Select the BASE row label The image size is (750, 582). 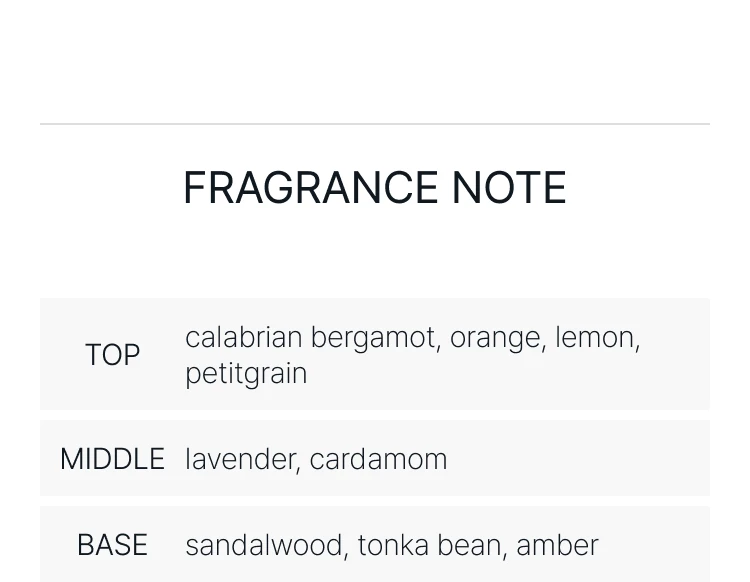[x=112, y=545]
